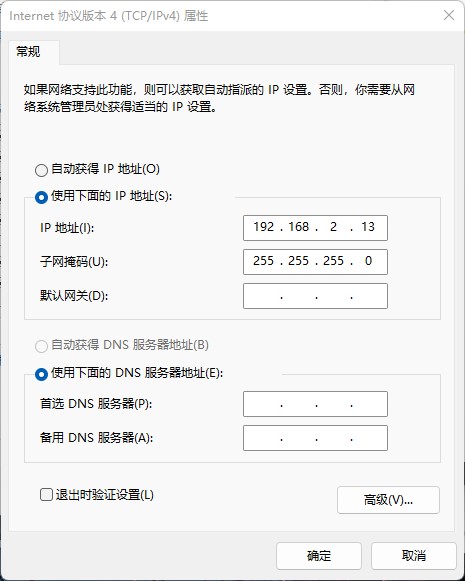This screenshot has height=581, width=465.
Task: Click the third octet 2 of IP address
Action: click(x=333, y=227)
